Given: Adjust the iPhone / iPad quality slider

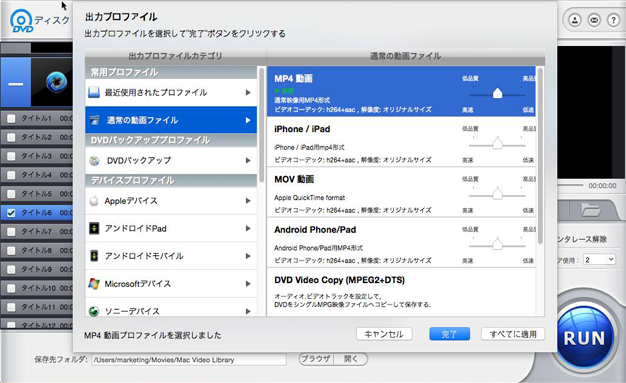Looking at the screenshot, I should 497,144.
